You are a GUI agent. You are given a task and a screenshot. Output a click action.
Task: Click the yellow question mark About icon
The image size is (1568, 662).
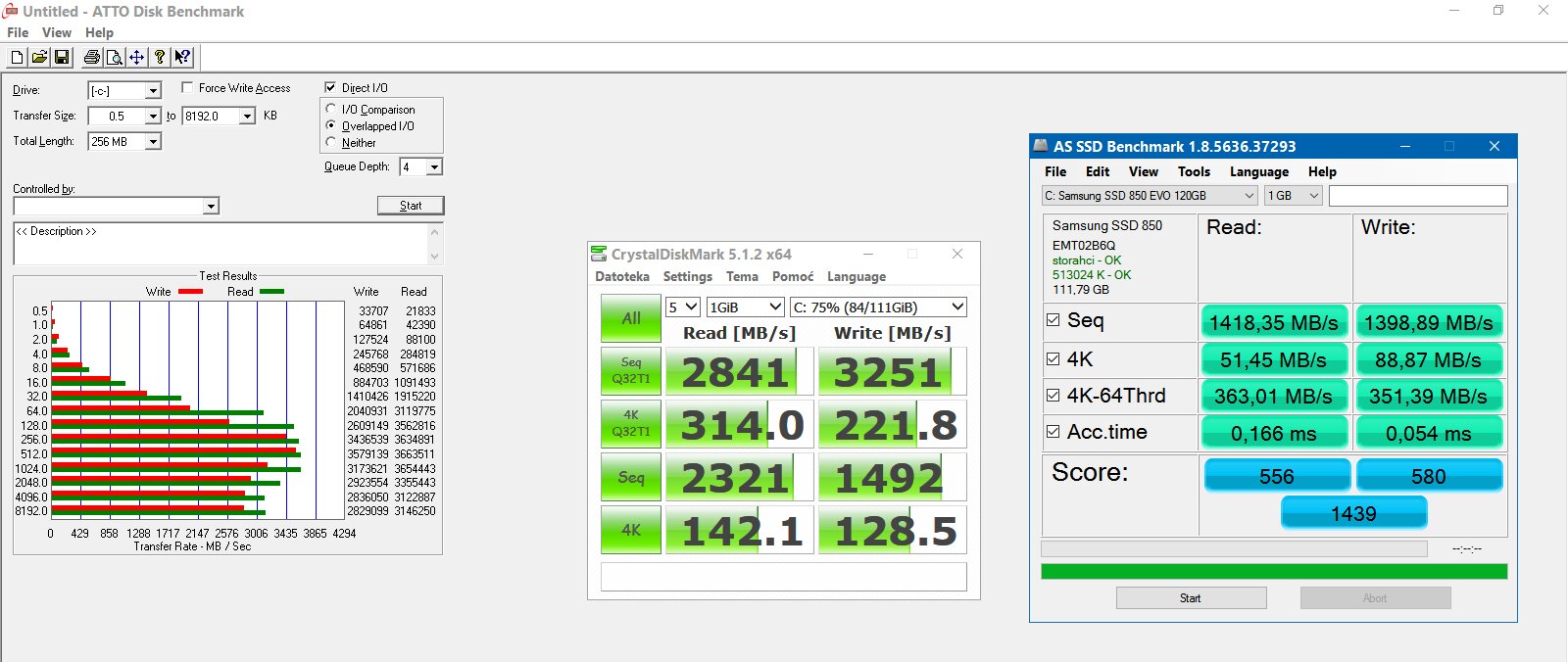(160, 58)
